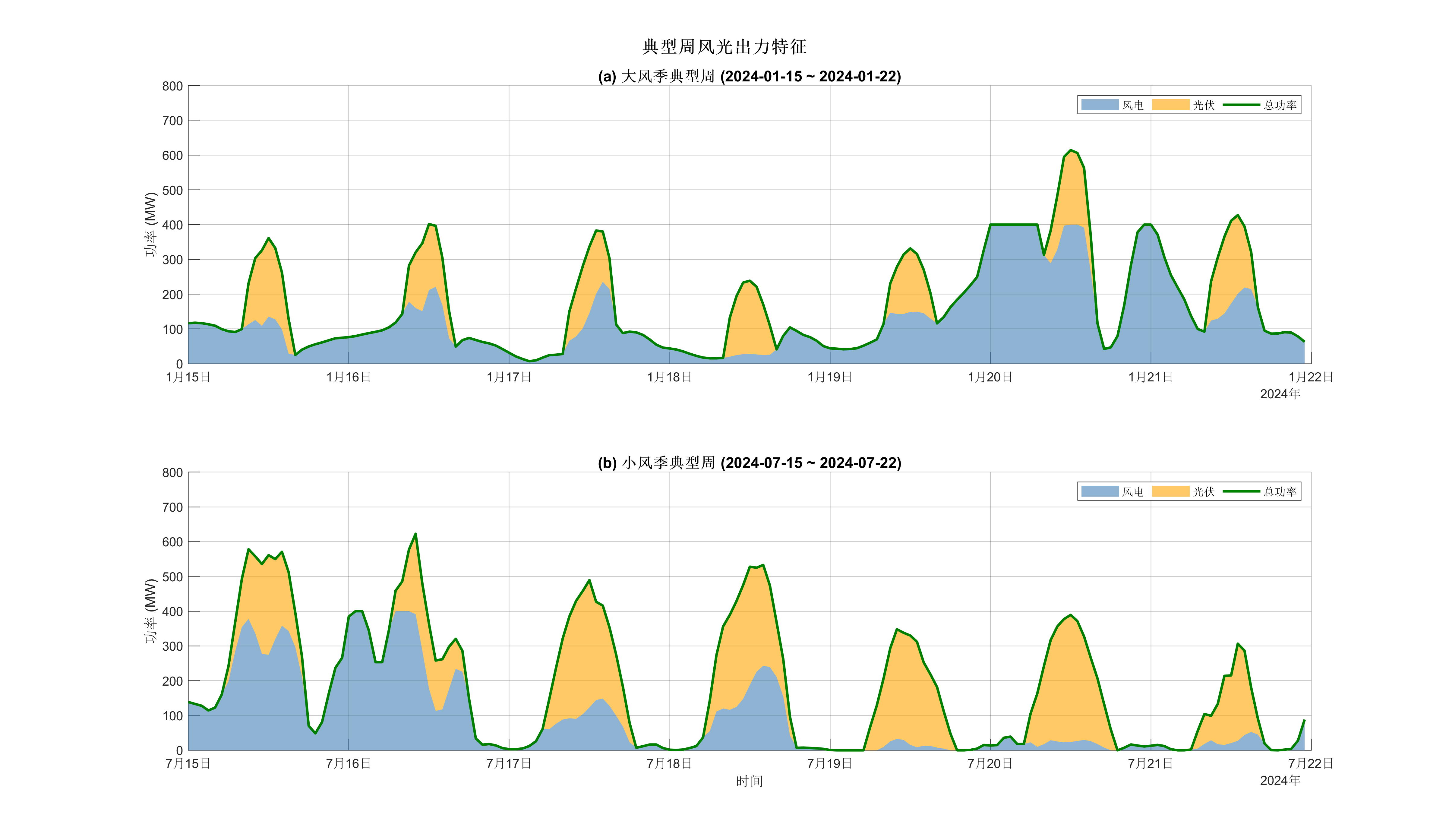Image resolution: width=1449 pixels, height=840 pixels.
Task: Click the orange 光伏 swatch in top legend
Action: (1170, 105)
